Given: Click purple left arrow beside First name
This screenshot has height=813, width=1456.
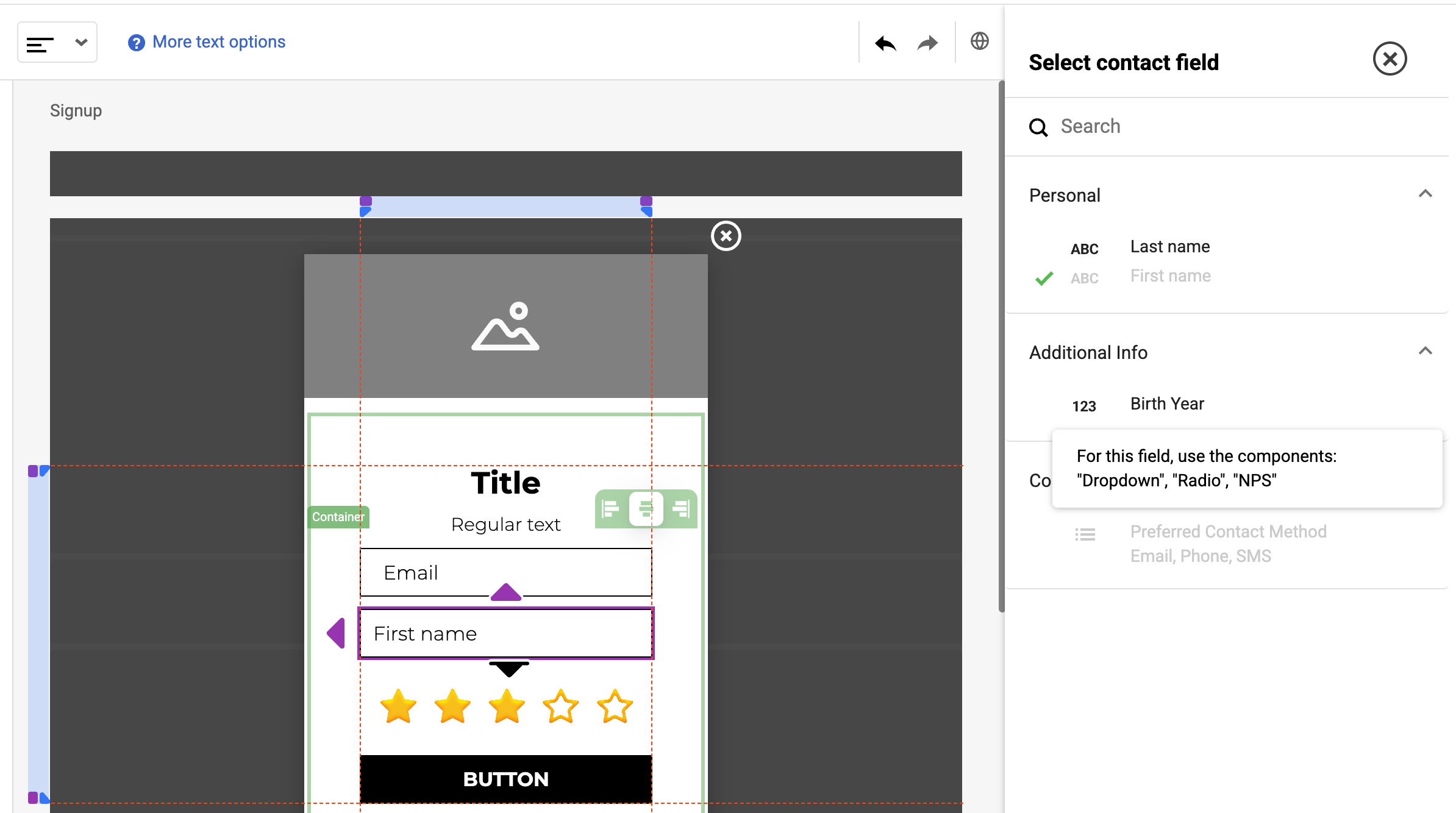Looking at the screenshot, I should 336,633.
